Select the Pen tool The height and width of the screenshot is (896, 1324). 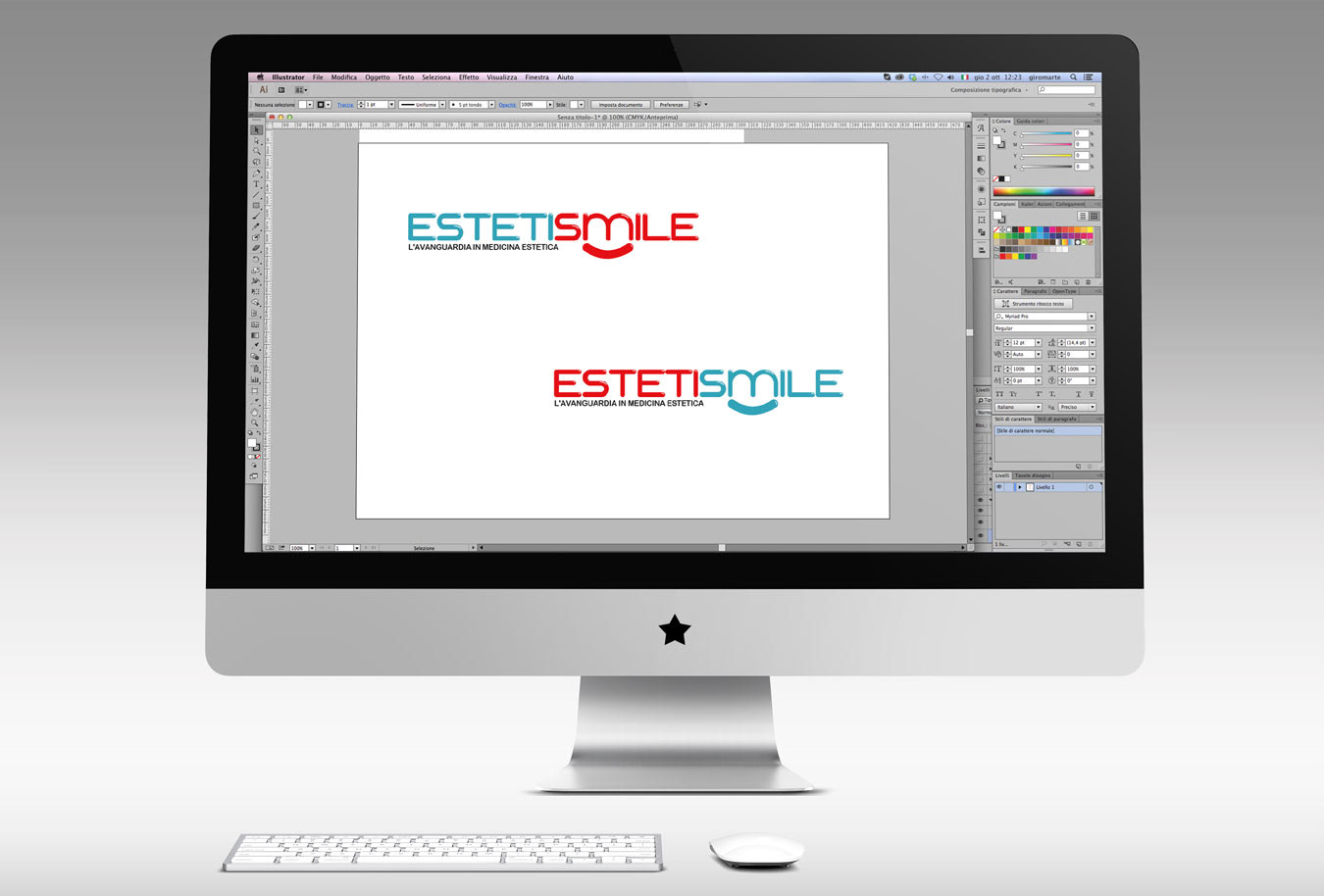click(256, 174)
